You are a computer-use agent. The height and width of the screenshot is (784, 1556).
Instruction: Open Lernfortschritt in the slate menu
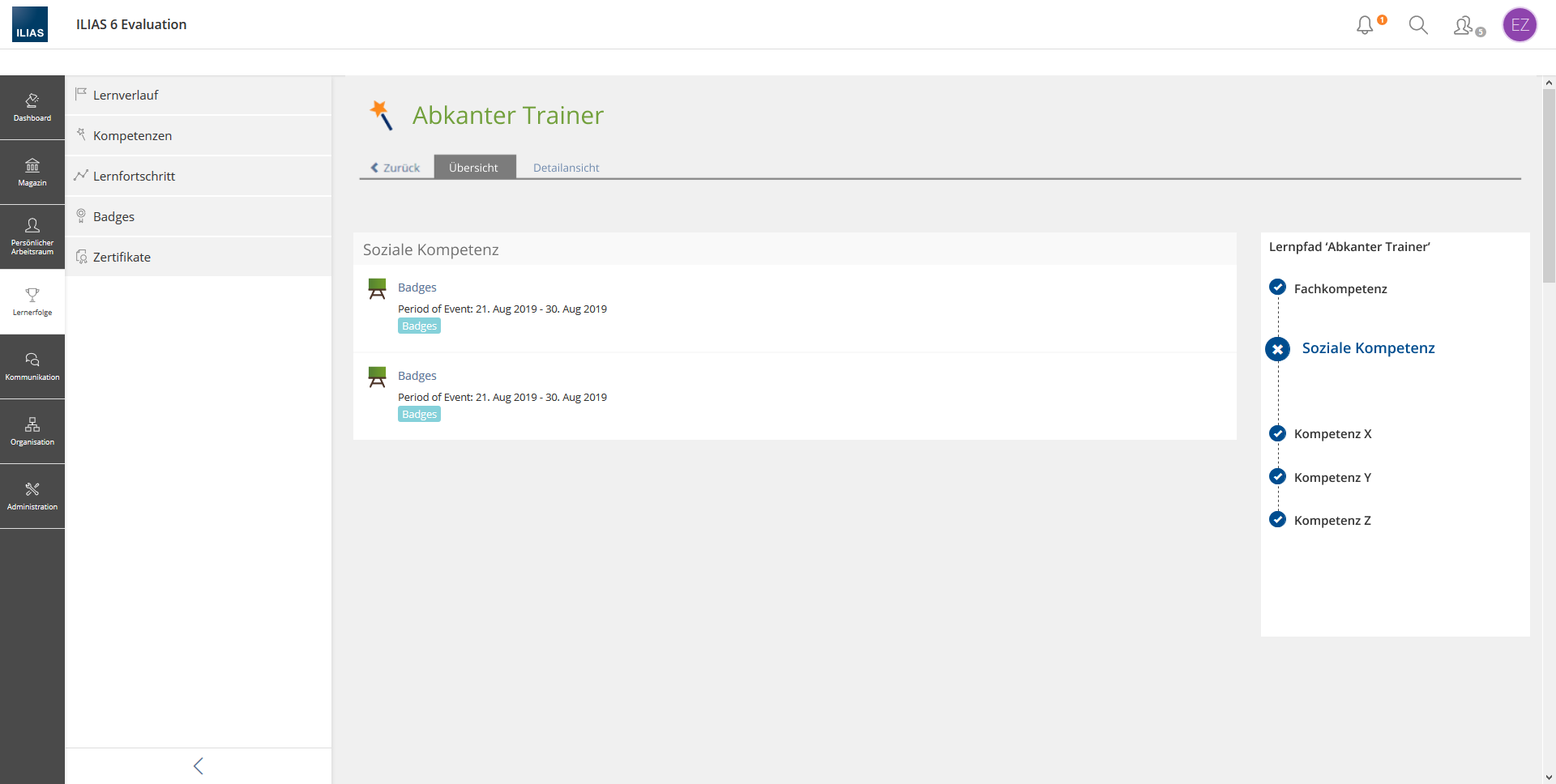coord(199,176)
